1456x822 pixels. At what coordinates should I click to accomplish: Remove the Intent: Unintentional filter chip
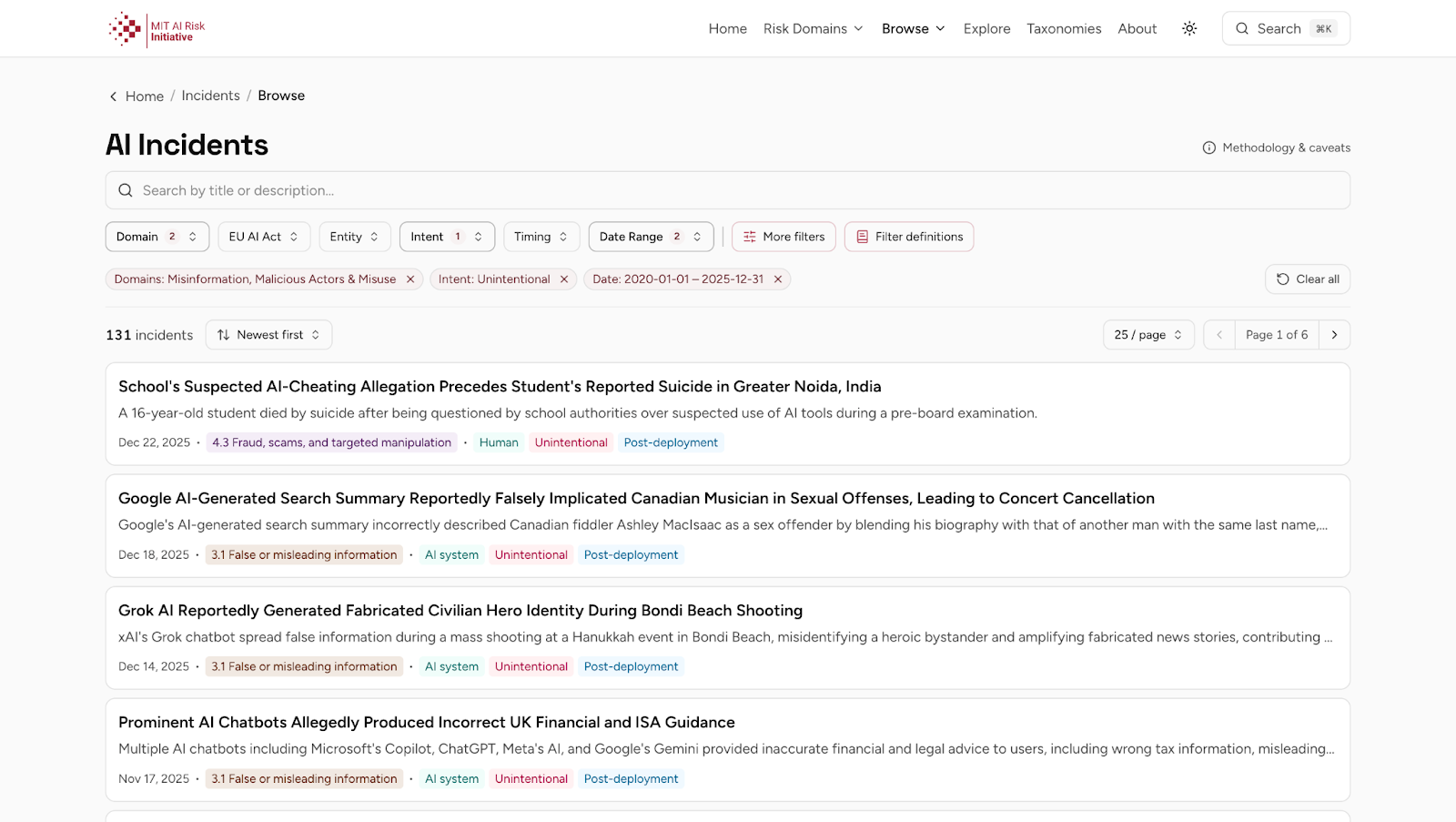coord(564,279)
